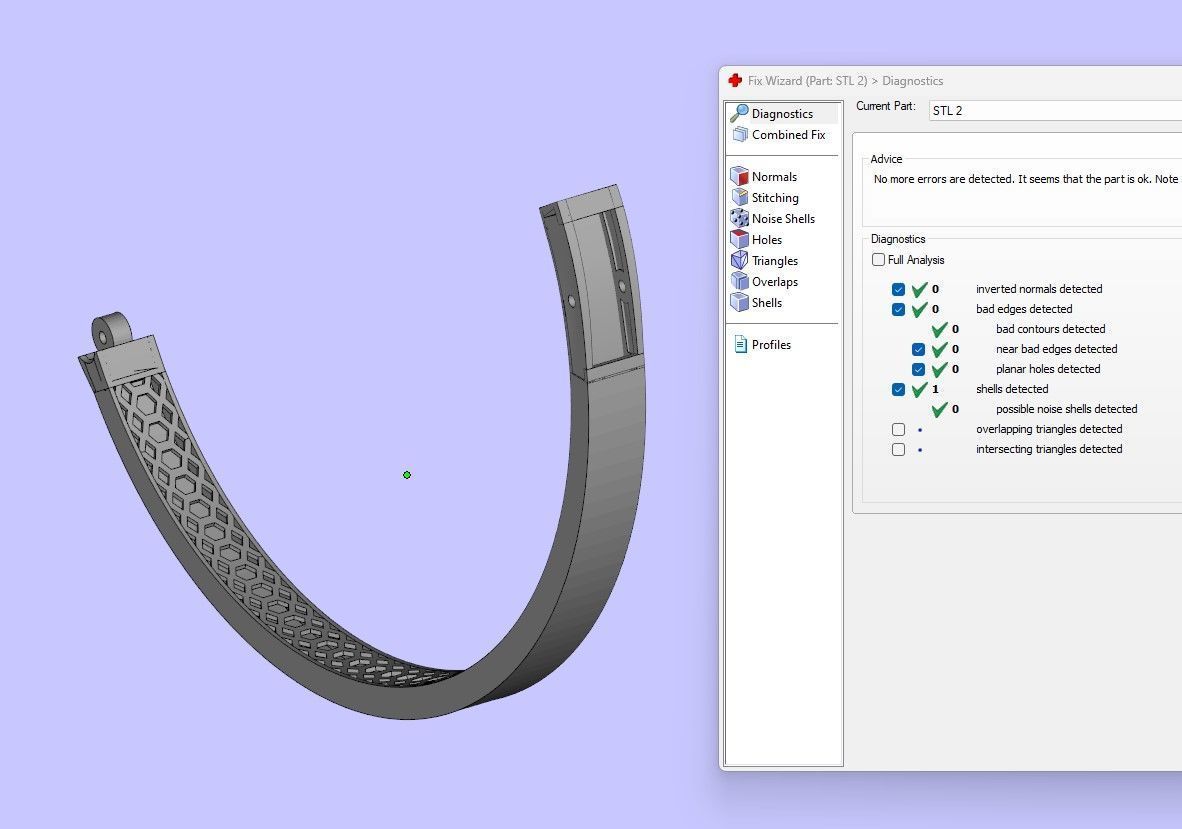Click 'inverted normals detected' label
This screenshot has height=829, width=1182.
(1039, 289)
